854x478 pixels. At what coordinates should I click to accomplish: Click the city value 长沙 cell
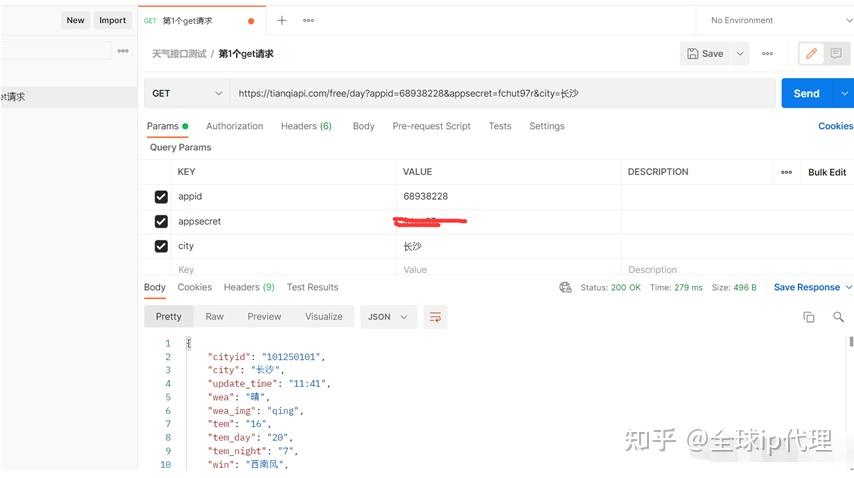tap(508, 246)
